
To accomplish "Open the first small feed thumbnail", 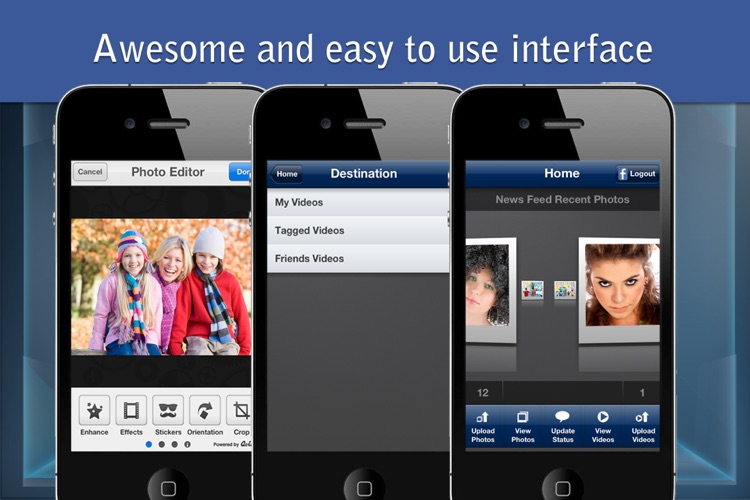I will pyautogui.click(x=532, y=289).
